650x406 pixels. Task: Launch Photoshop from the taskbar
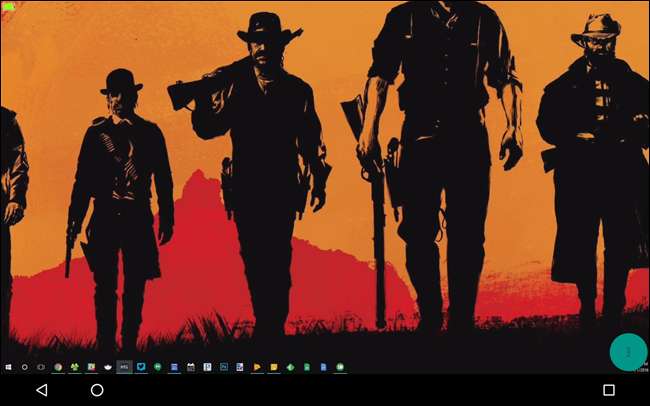tap(224, 367)
